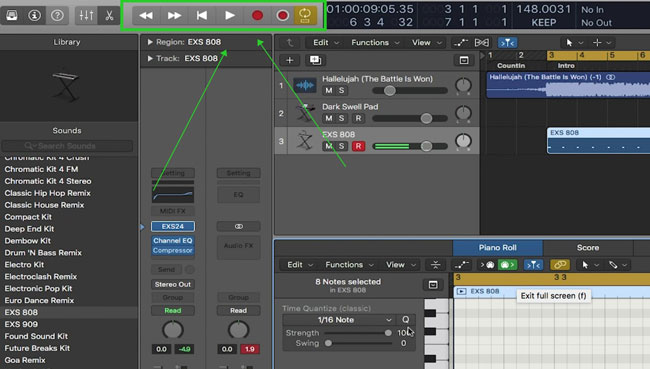
Task: Click the EXS24 instrument slot
Action: 172,226
